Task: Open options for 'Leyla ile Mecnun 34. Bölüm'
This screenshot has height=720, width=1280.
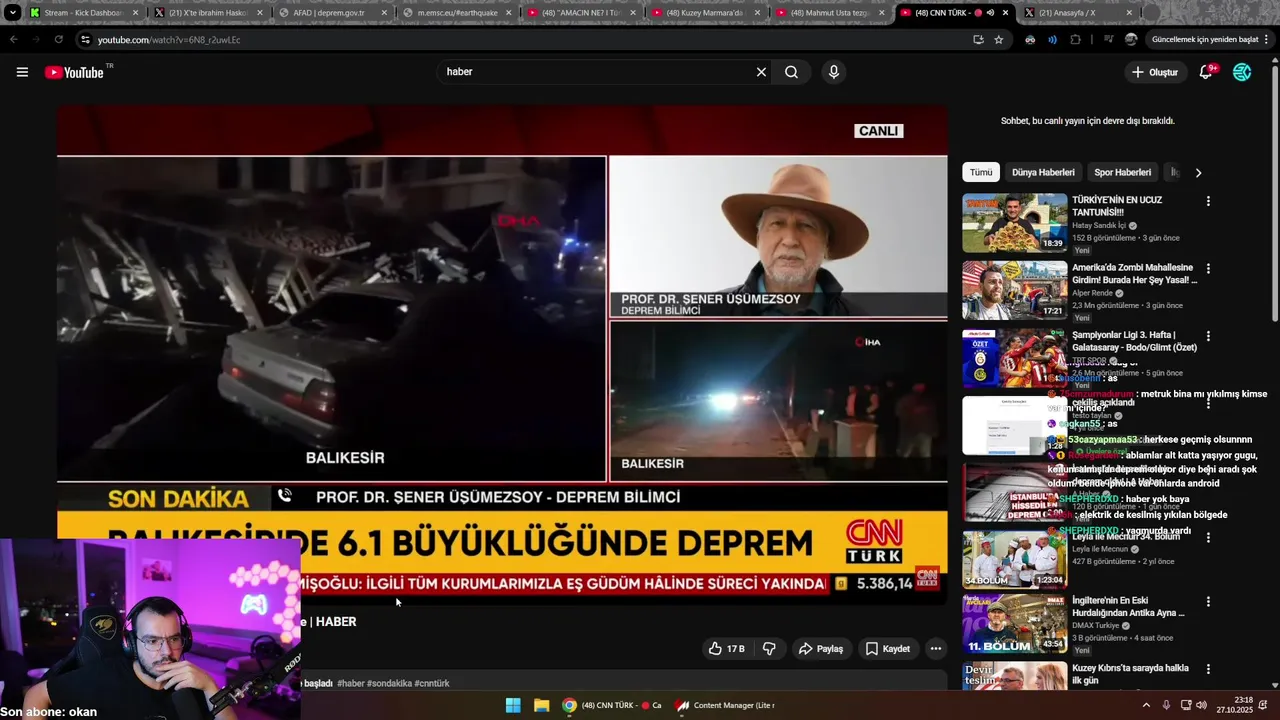Action: [1208, 538]
